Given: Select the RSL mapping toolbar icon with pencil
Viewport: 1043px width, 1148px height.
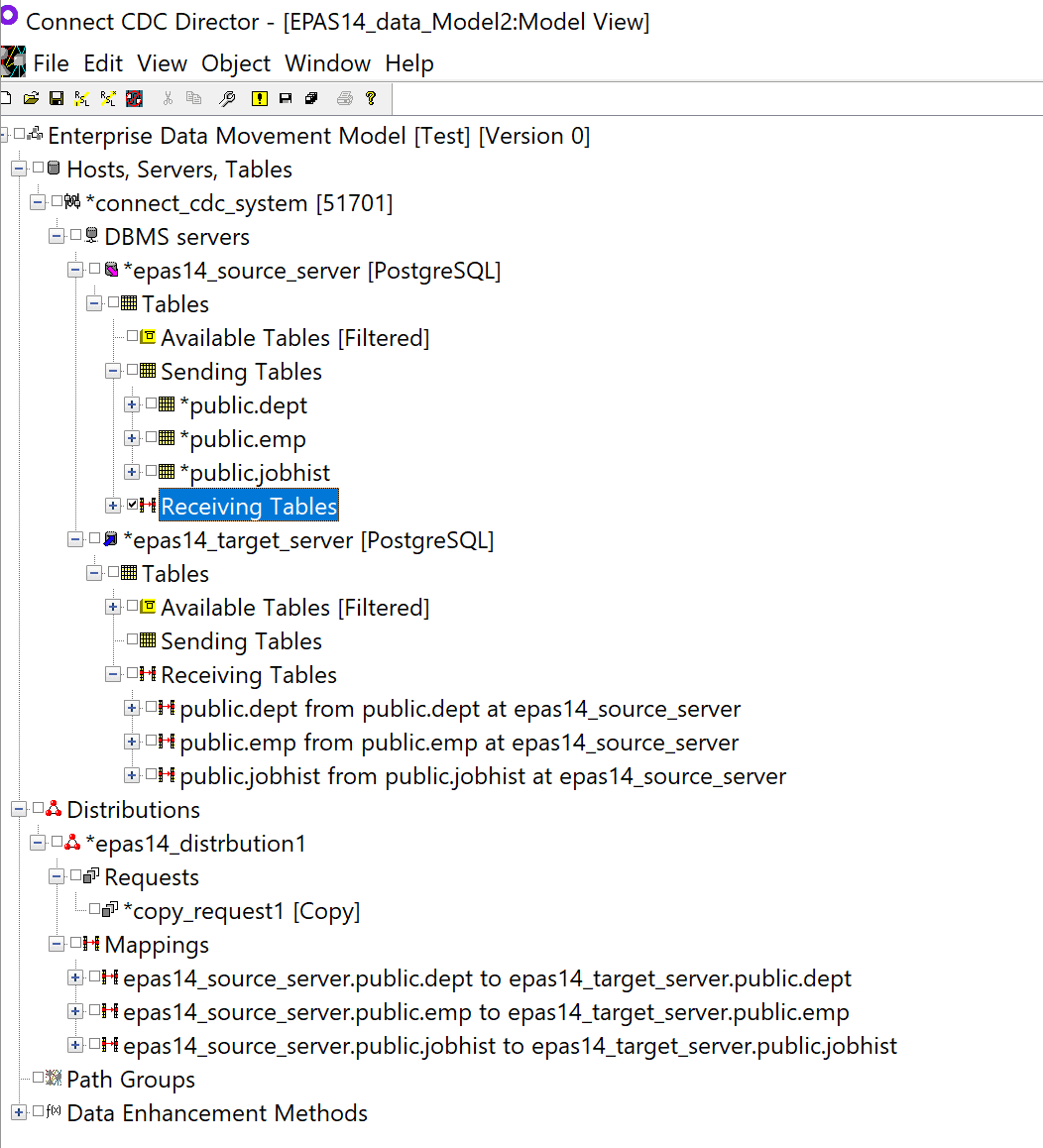Looking at the screenshot, I should click(x=80, y=98).
